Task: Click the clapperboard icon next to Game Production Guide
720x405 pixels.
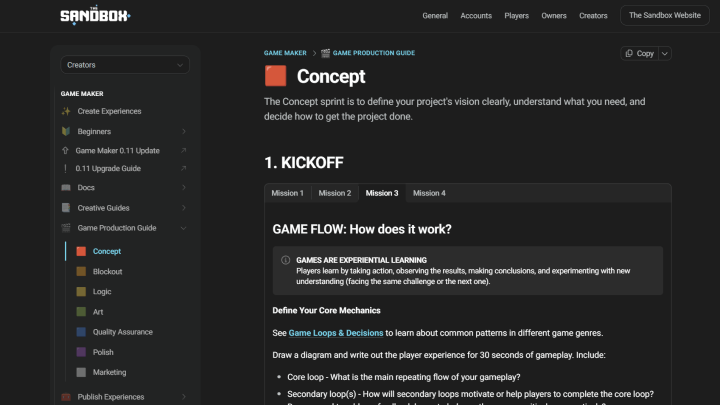Action: click(x=66, y=228)
